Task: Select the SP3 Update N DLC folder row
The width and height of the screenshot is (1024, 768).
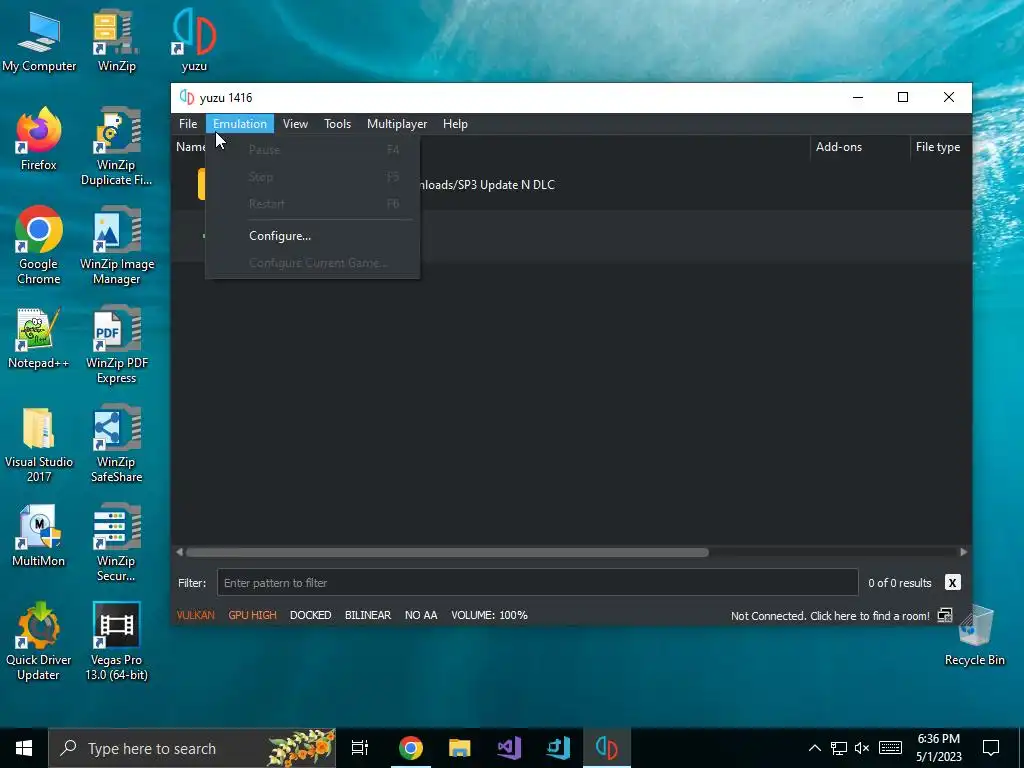Action: pos(571,185)
